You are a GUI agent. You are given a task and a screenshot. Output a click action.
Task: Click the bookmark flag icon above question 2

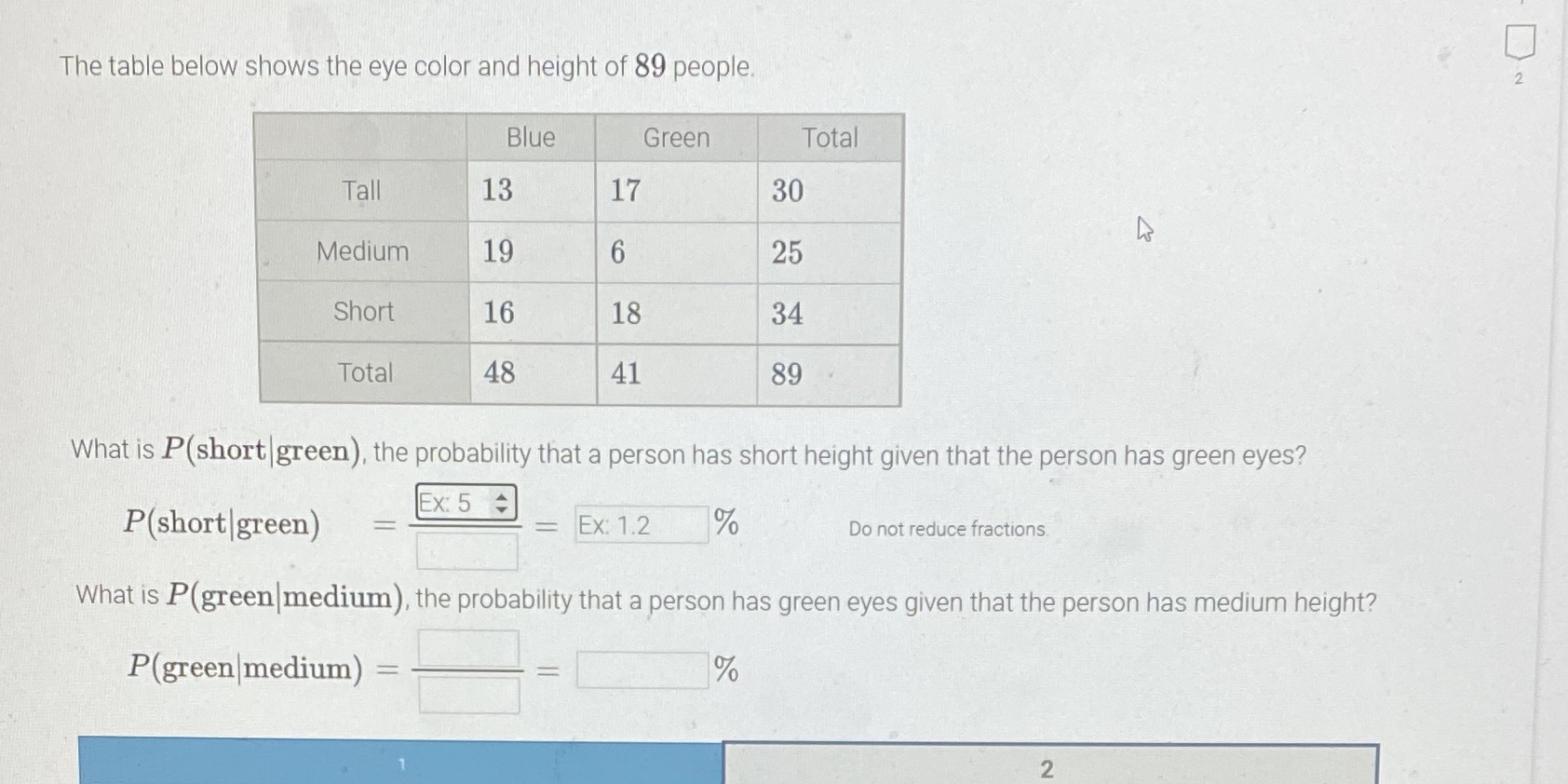(1520, 42)
